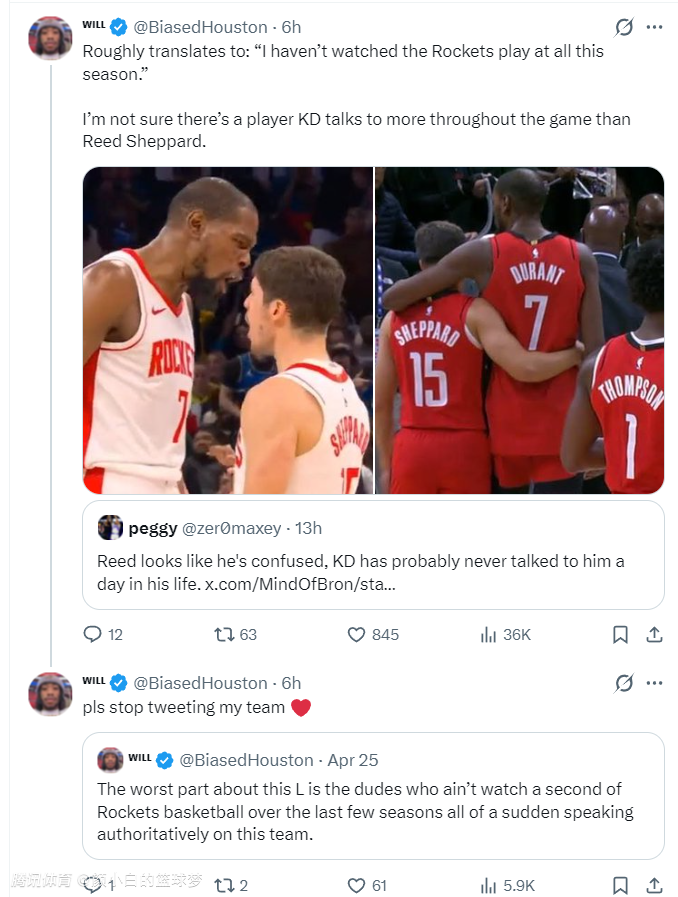678x897 pixels.
Task: Click reply icon on first tweet
Action: pos(92,634)
